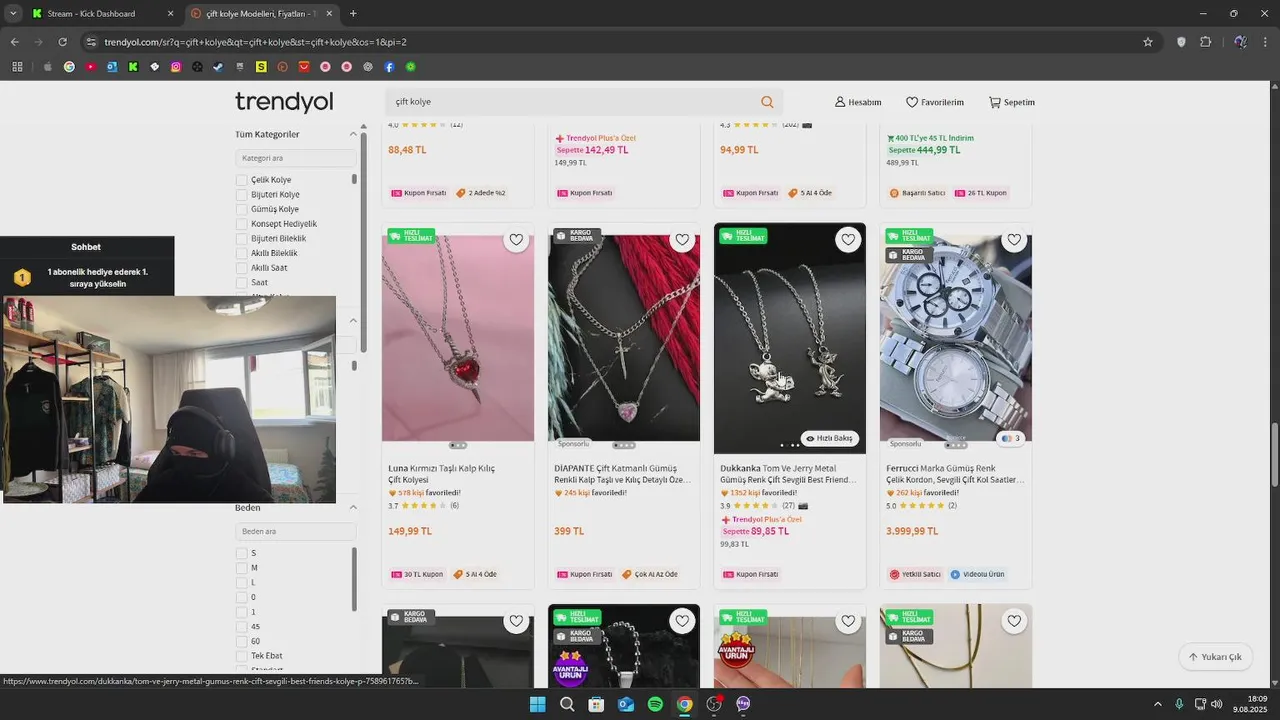Open Favorilerim favorites page
Viewport: 1280px width, 720px height.
tap(935, 102)
